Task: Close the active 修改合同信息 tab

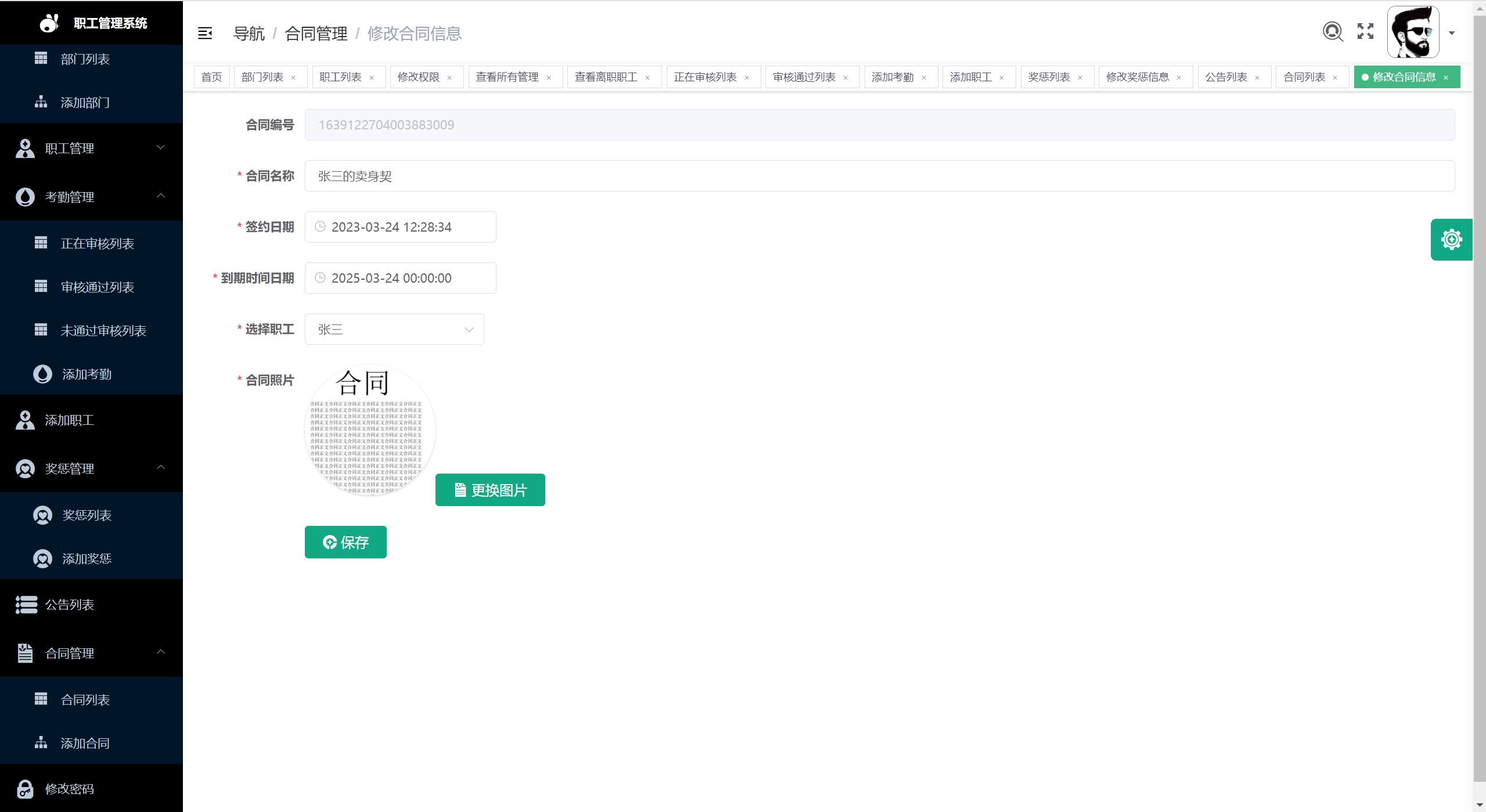Action: [x=1446, y=78]
